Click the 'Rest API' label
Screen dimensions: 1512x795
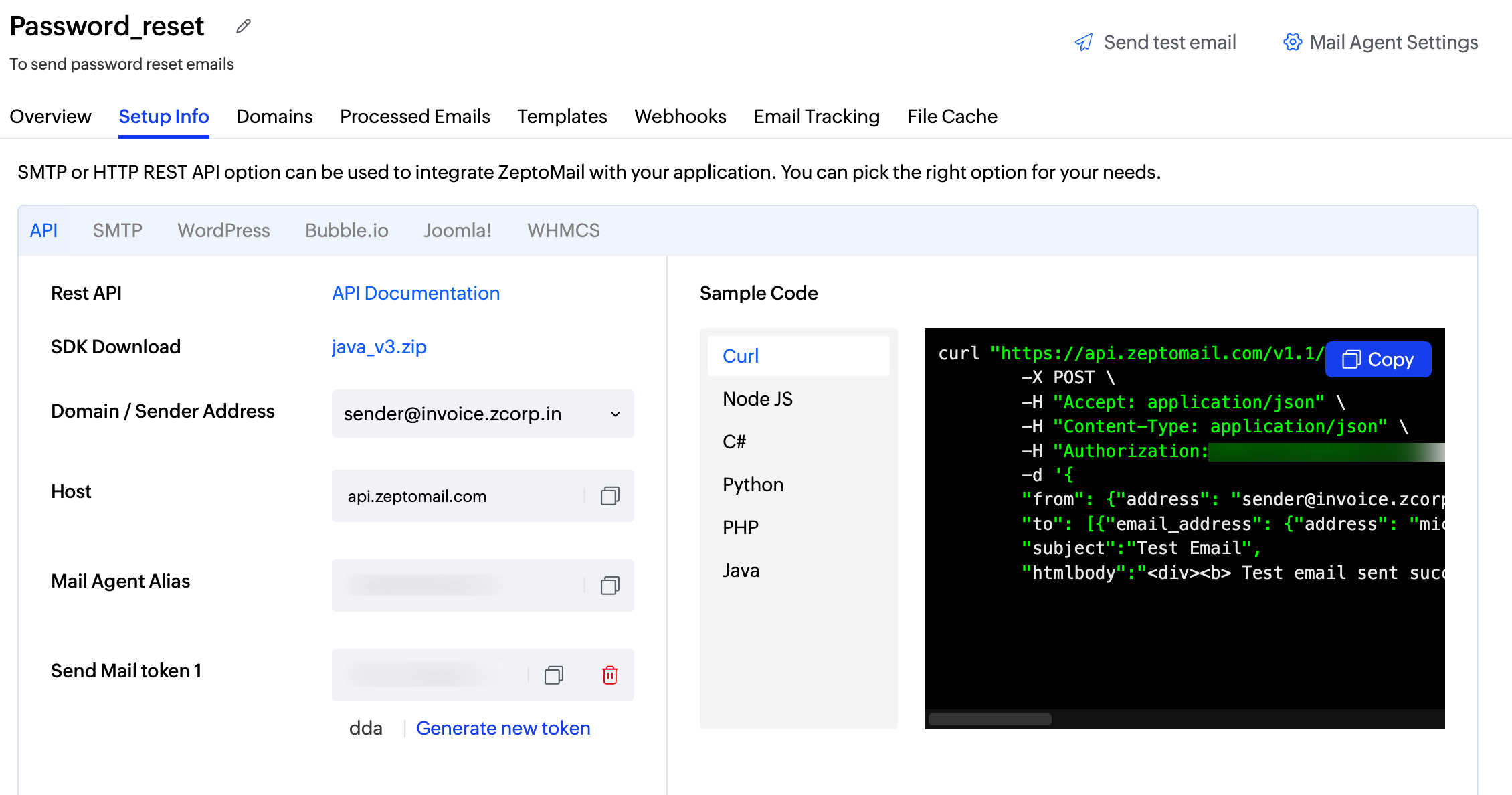tap(86, 293)
